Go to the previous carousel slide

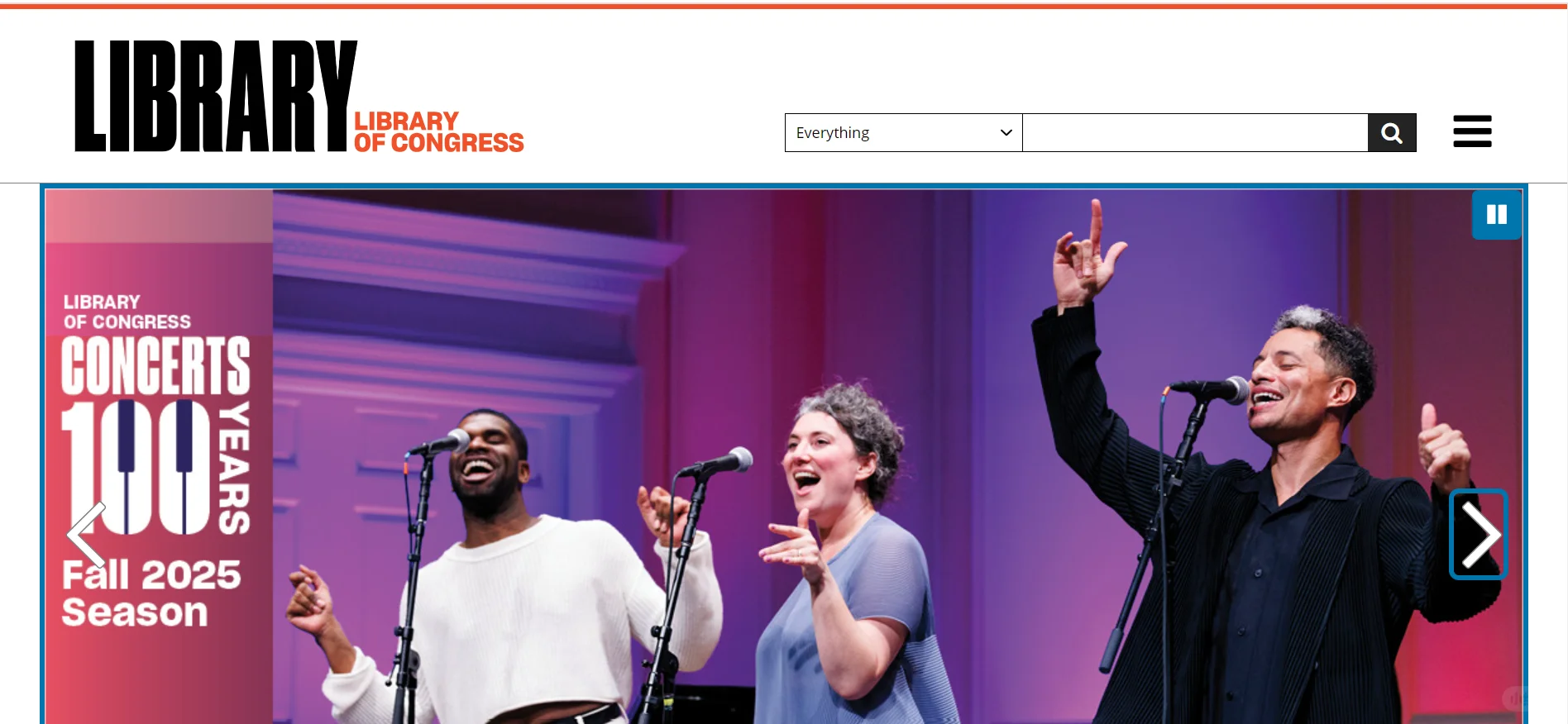[x=86, y=535]
